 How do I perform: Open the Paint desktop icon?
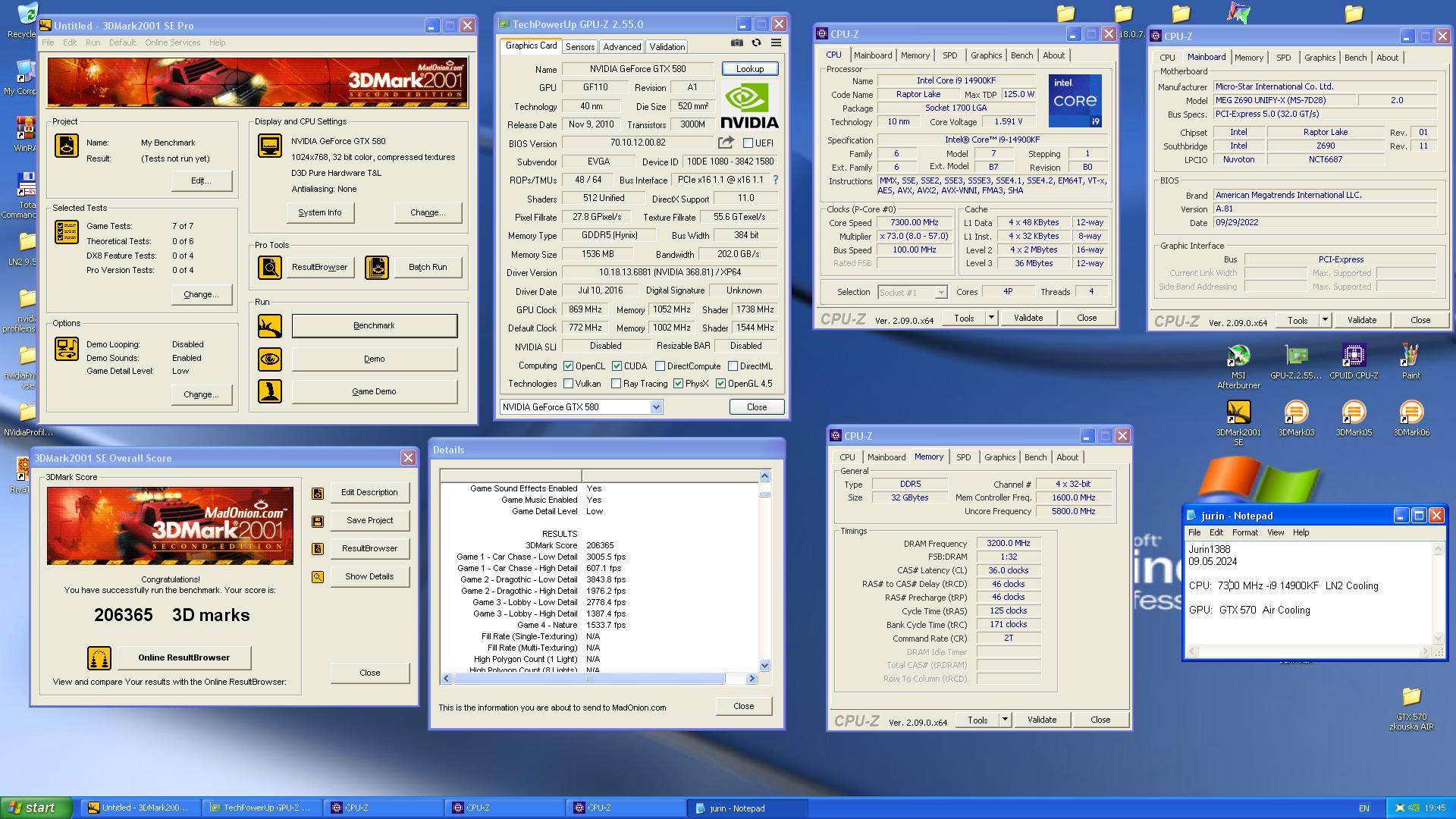1410,362
